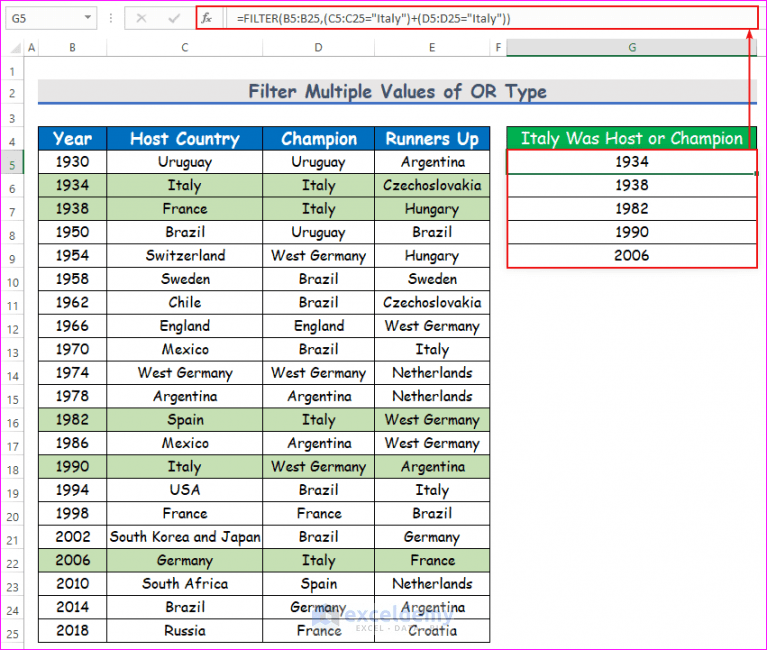The width and height of the screenshot is (767, 650).
Task: Click year cell 1966
Action: 72,326
